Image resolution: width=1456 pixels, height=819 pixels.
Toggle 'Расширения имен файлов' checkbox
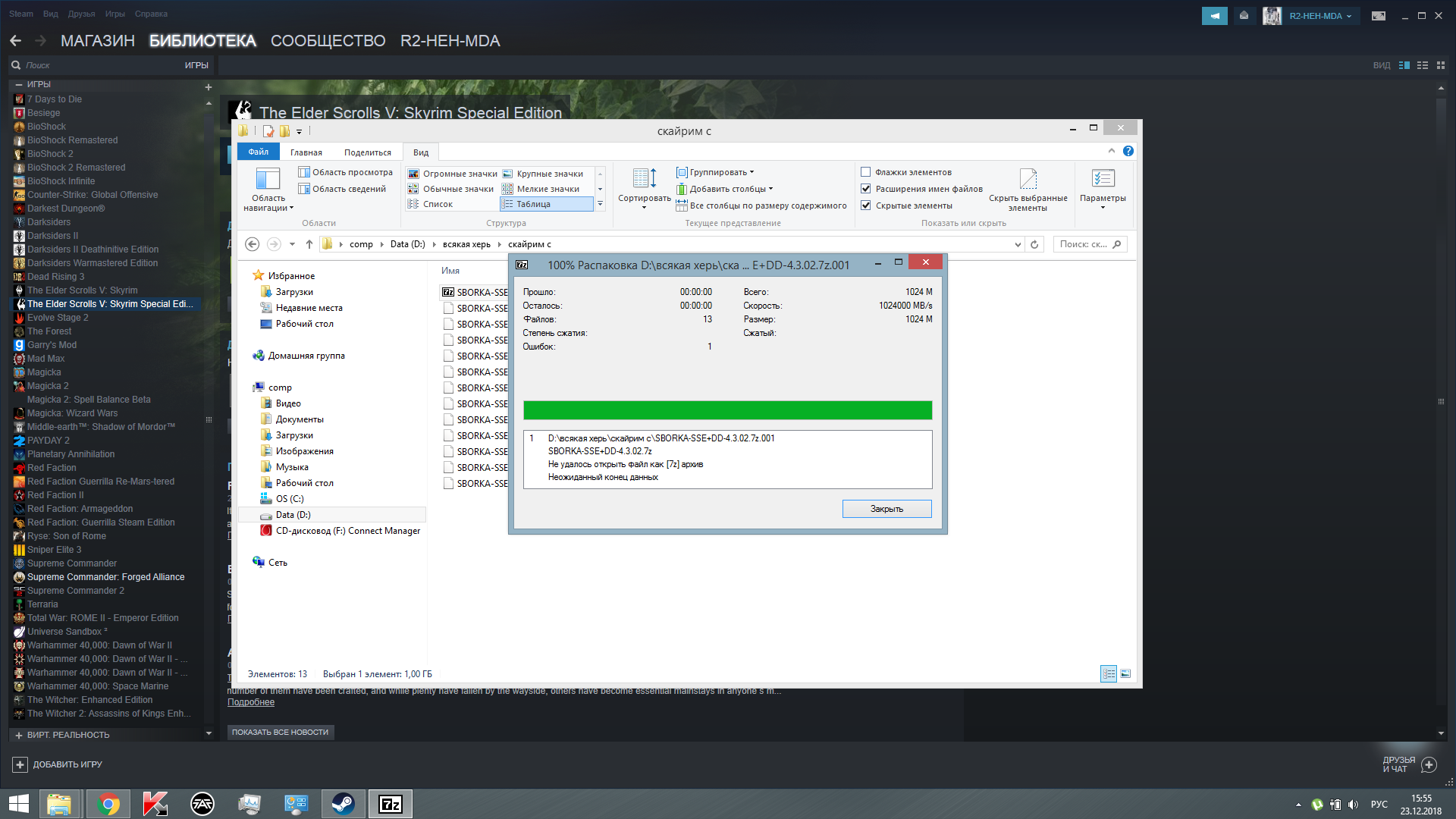(x=865, y=189)
